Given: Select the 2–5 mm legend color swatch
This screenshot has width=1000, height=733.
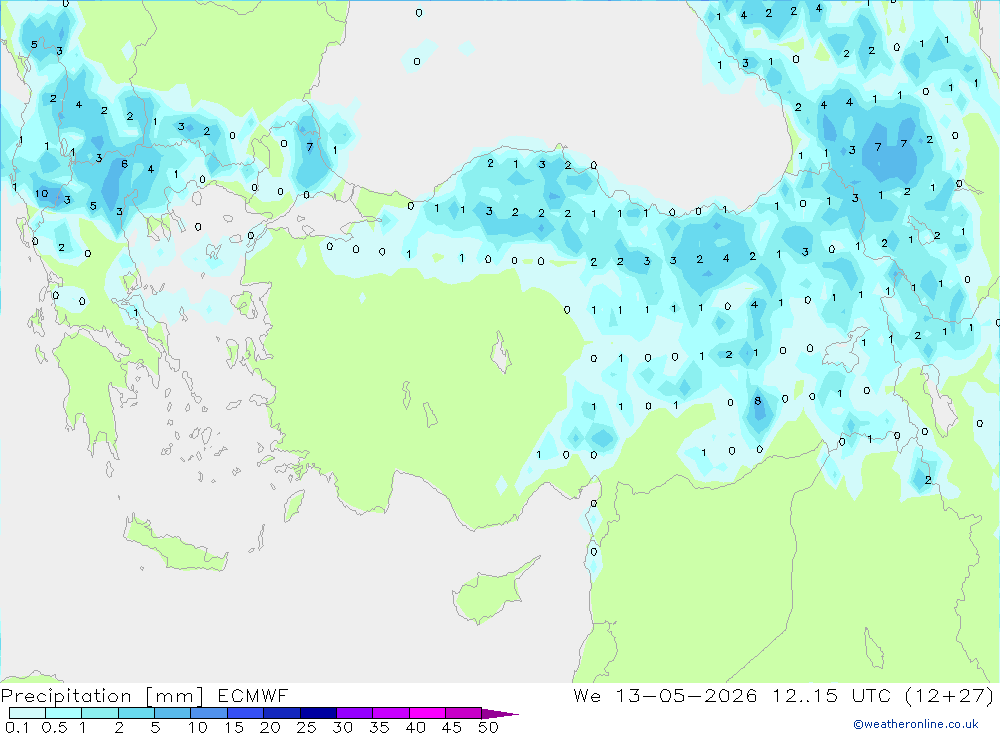Looking at the screenshot, I should click(136, 713).
